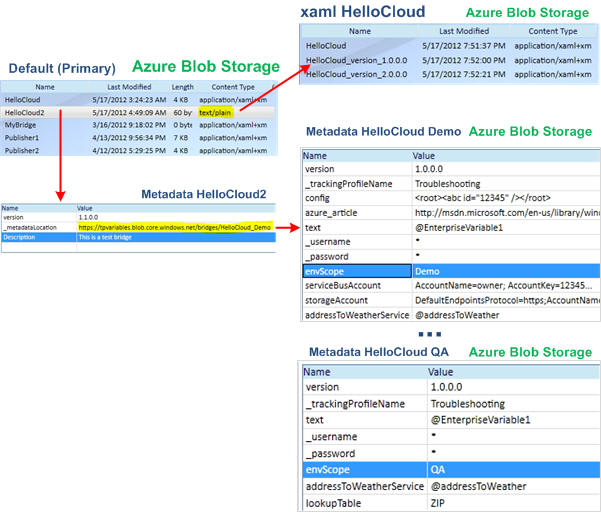Select the config row in Demo metadata
This screenshot has height=512, width=601.
[x=451, y=198]
